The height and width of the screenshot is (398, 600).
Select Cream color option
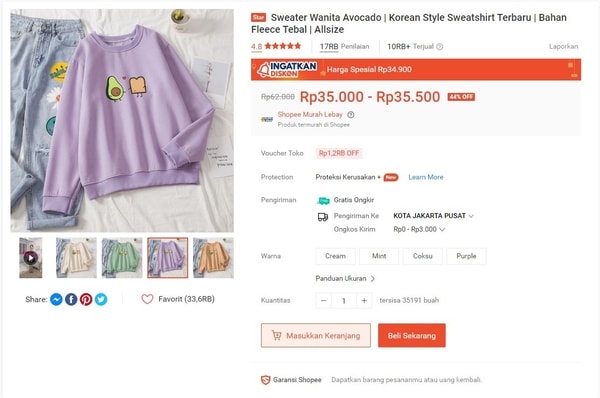[x=335, y=256]
